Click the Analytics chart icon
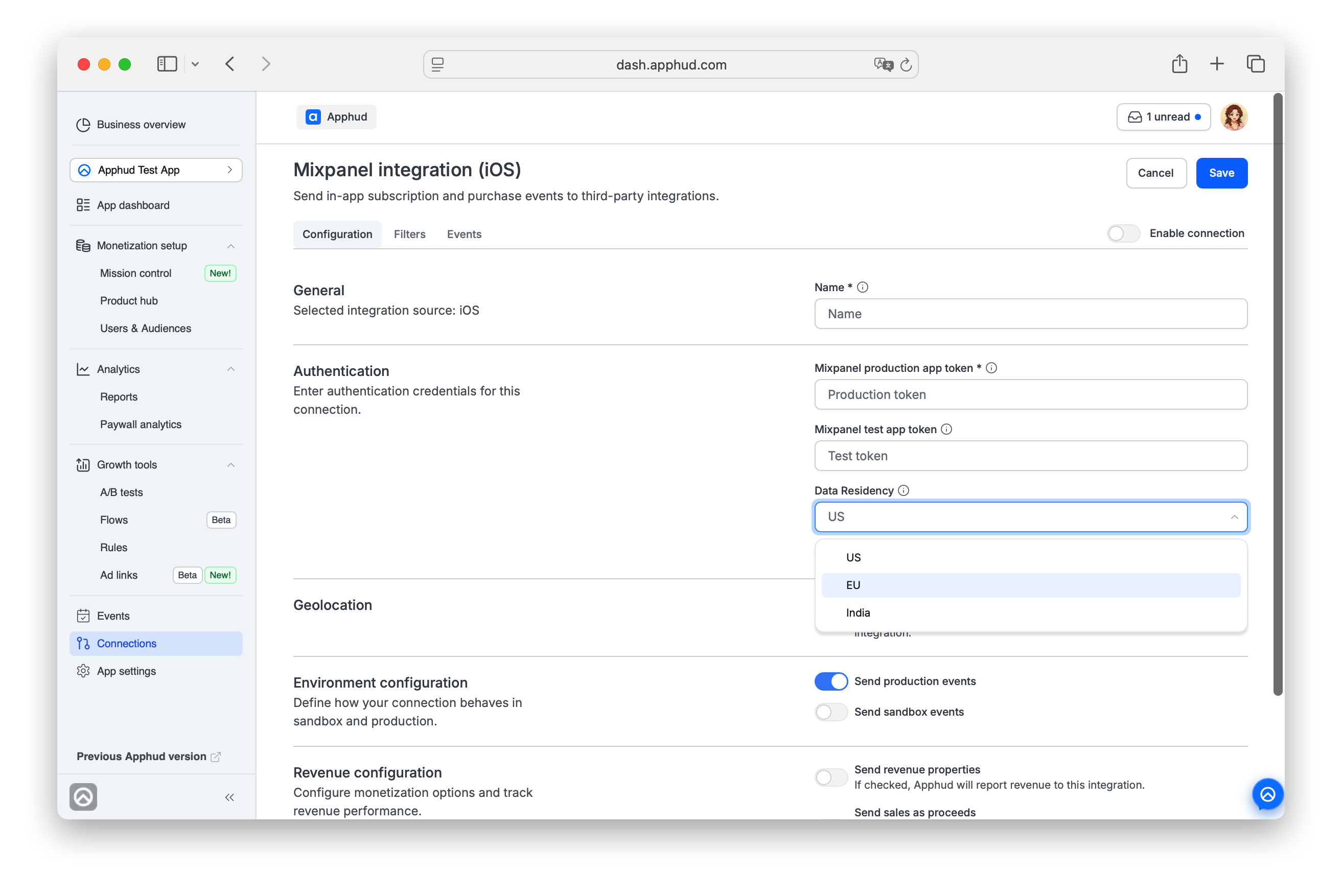 83,369
